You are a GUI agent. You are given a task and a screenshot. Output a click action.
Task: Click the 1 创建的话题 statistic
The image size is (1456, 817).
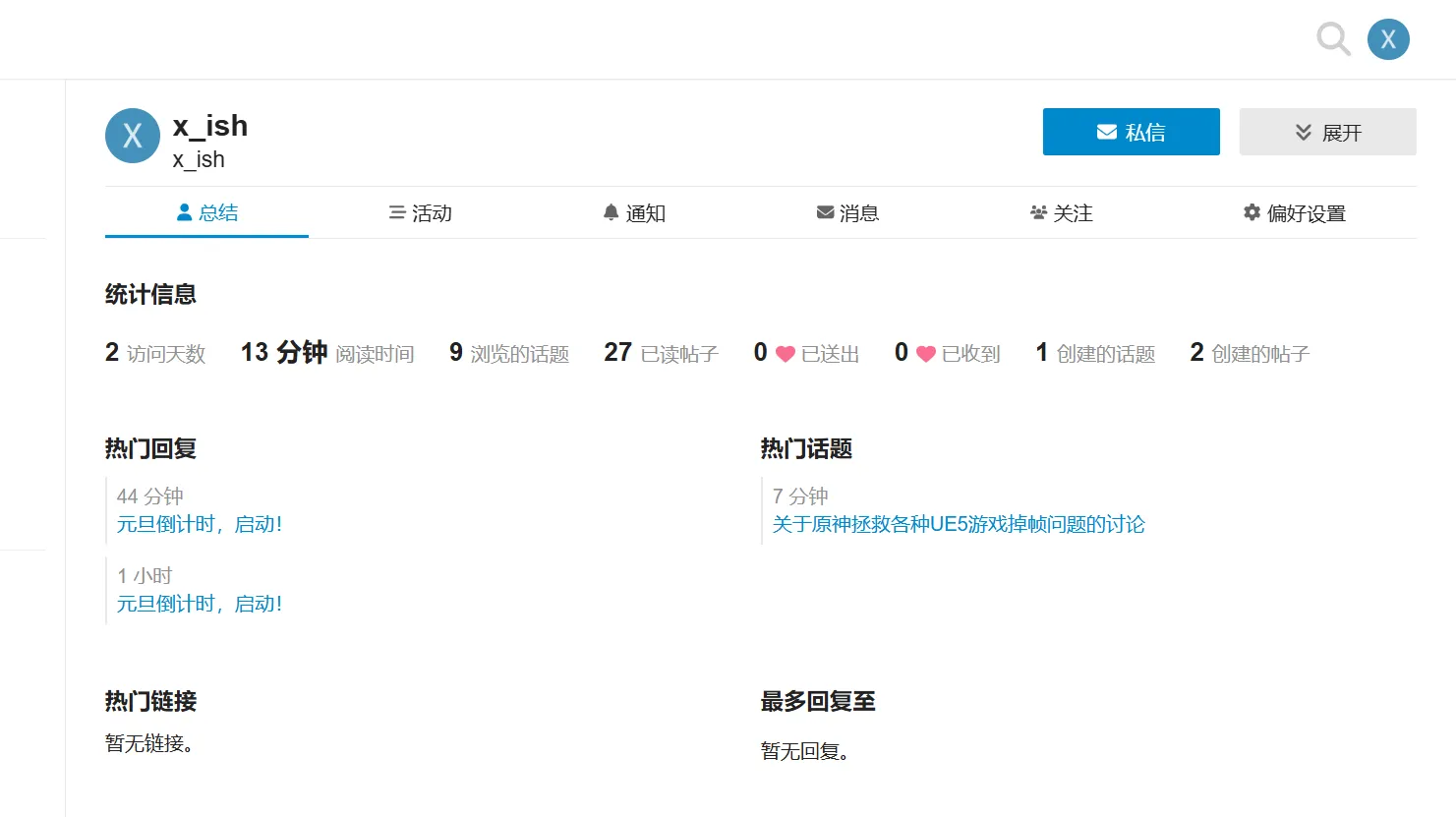click(x=1095, y=353)
